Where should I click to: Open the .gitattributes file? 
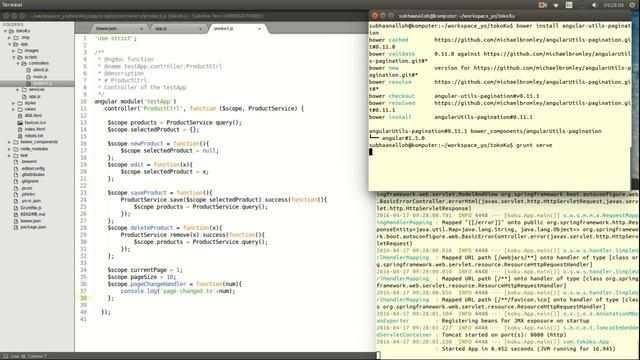(x=33, y=175)
